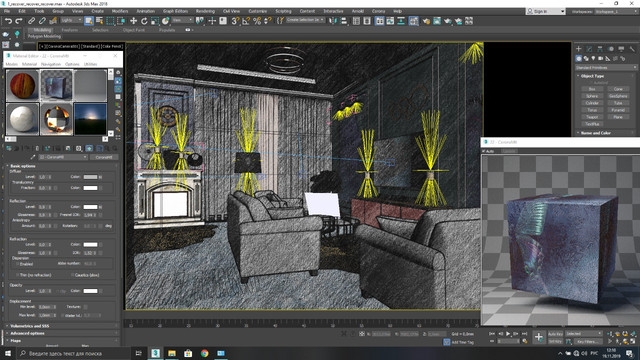Enable the Dispersion checkbox
This screenshot has height=360, width=640.
[18, 264]
